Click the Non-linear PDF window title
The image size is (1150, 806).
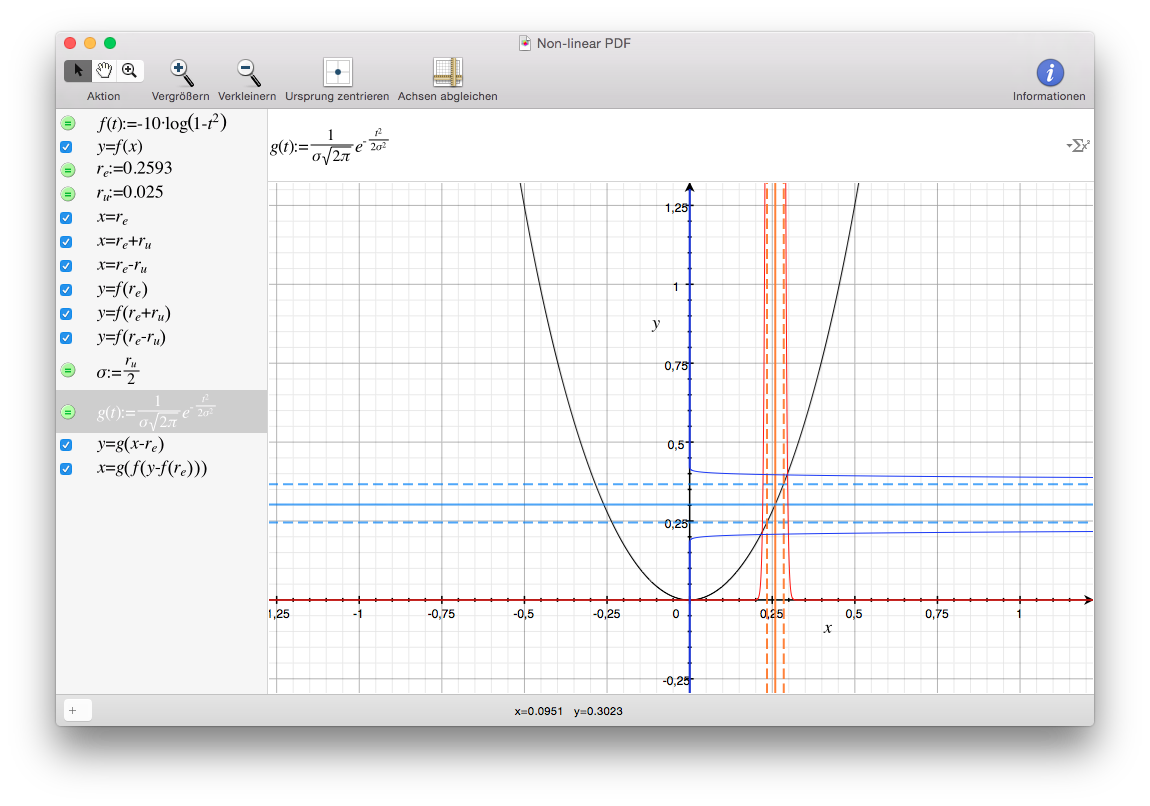[x=584, y=43]
